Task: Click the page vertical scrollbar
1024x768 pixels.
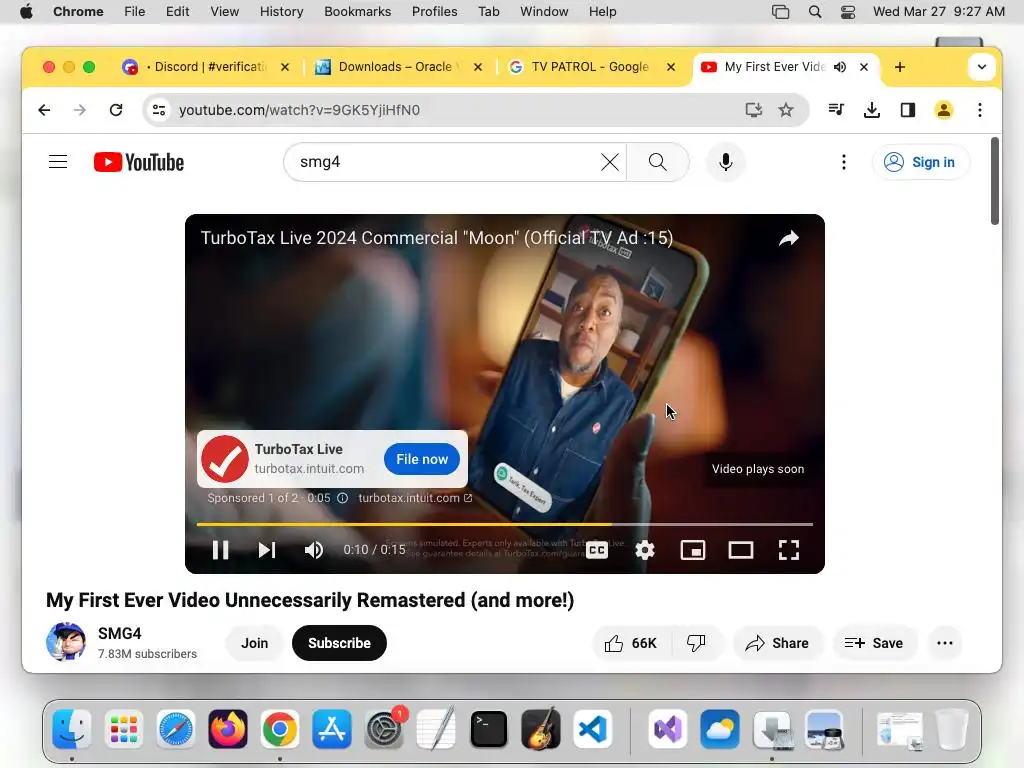Action: click(x=995, y=181)
